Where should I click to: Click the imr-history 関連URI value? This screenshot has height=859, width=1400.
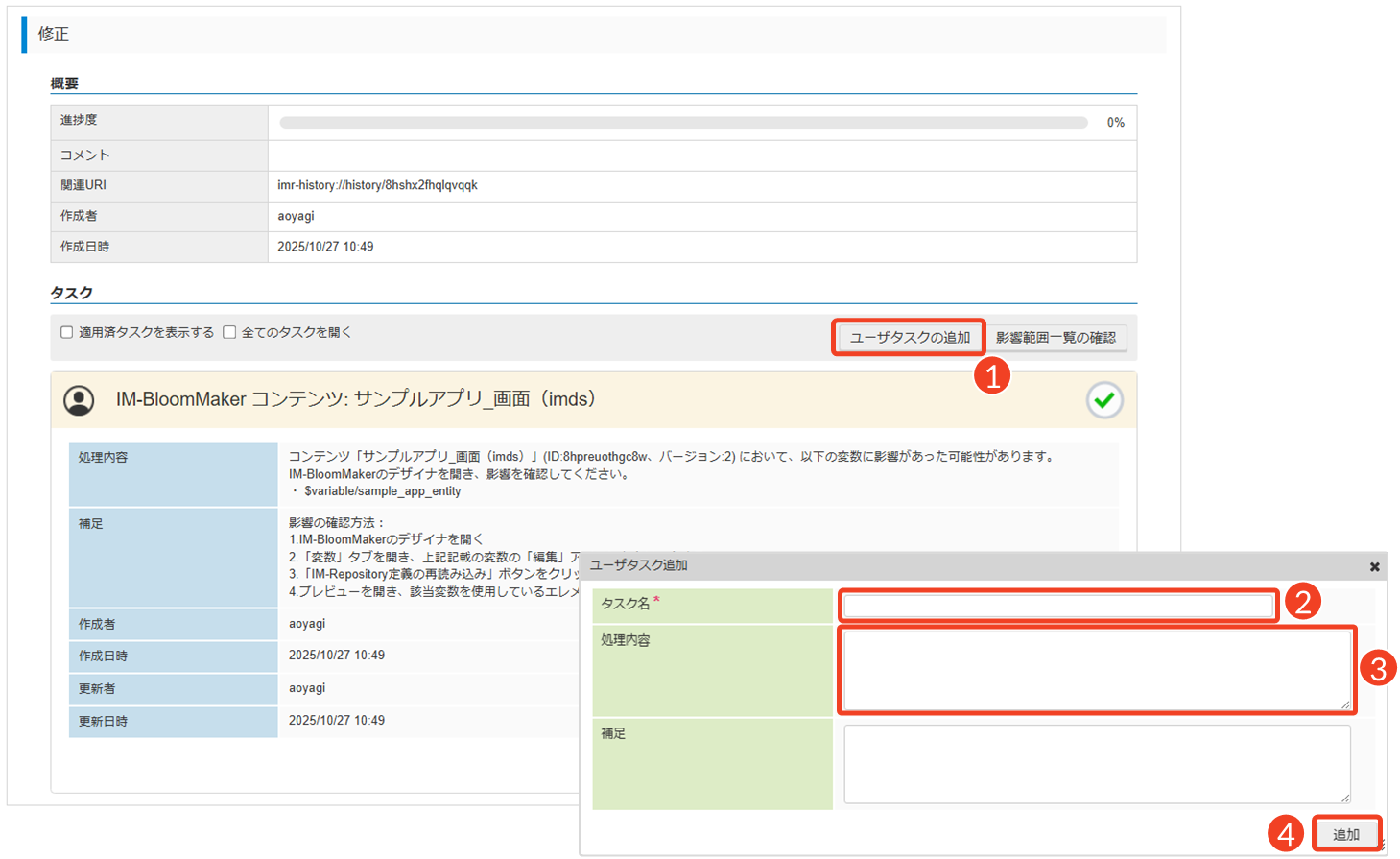(377, 185)
